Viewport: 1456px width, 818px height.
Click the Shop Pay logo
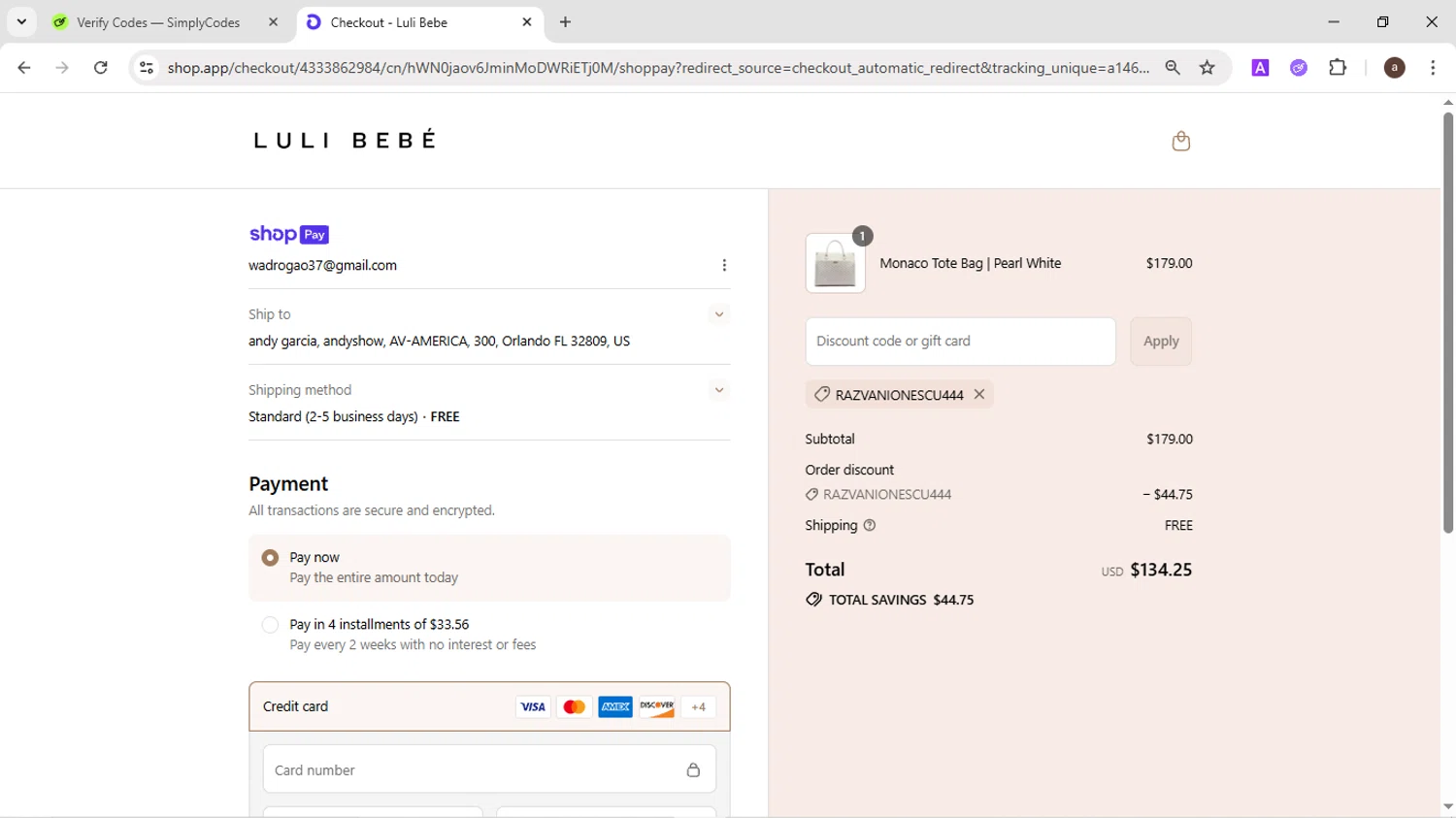(x=288, y=234)
